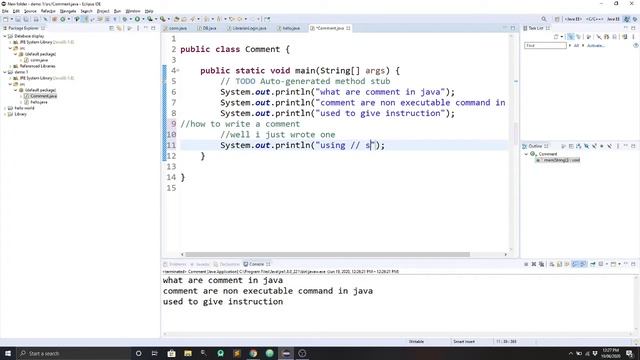Image resolution: width=640 pixels, height=360 pixels.
Task: Select hello.java in Package Explorer
Action: click(x=36, y=102)
